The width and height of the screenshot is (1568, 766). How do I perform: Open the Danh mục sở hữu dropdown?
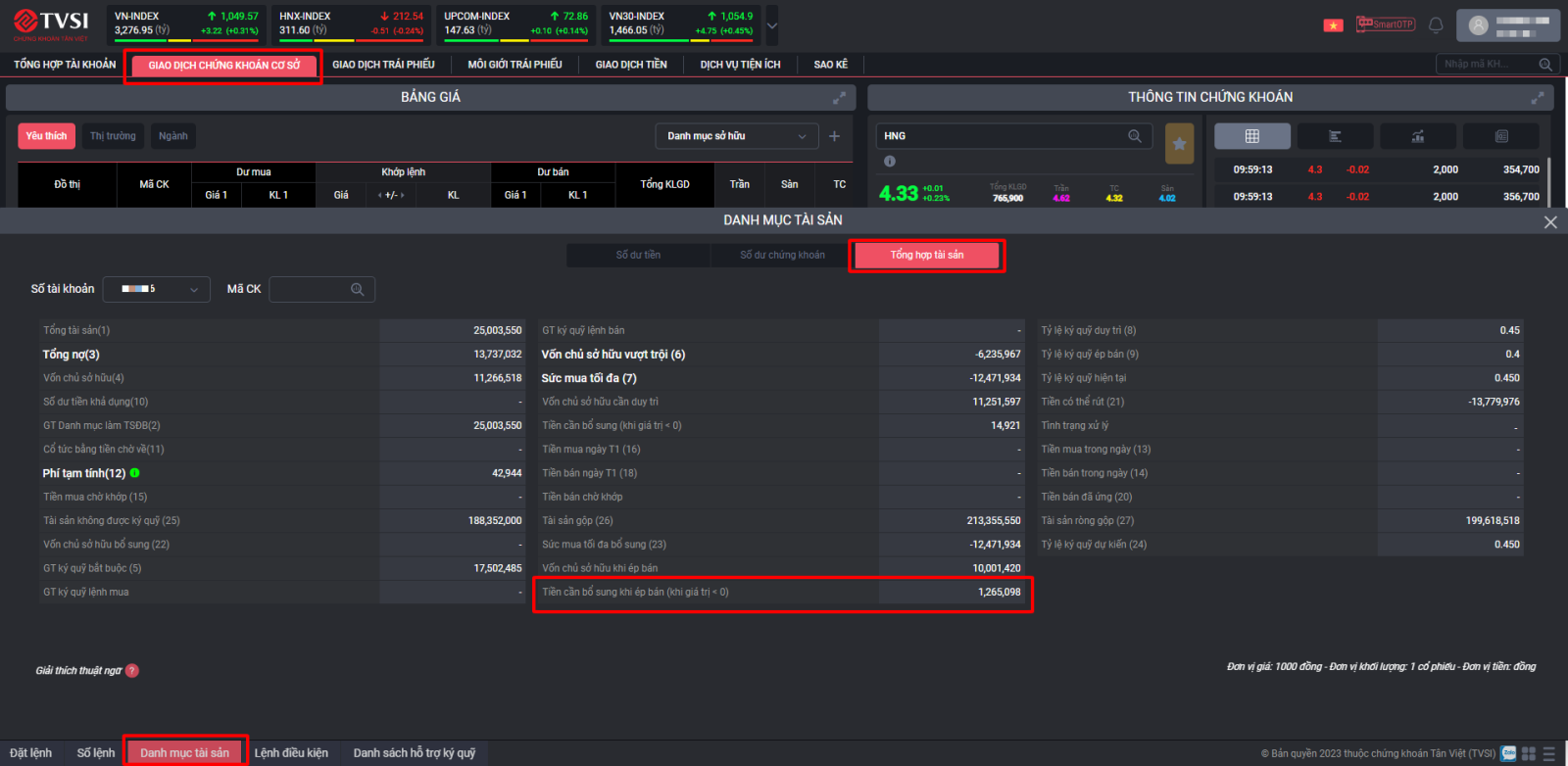coord(736,136)
